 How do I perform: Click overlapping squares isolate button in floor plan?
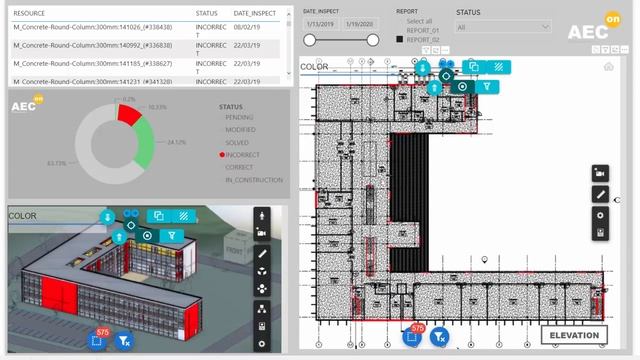pos(474,67)
